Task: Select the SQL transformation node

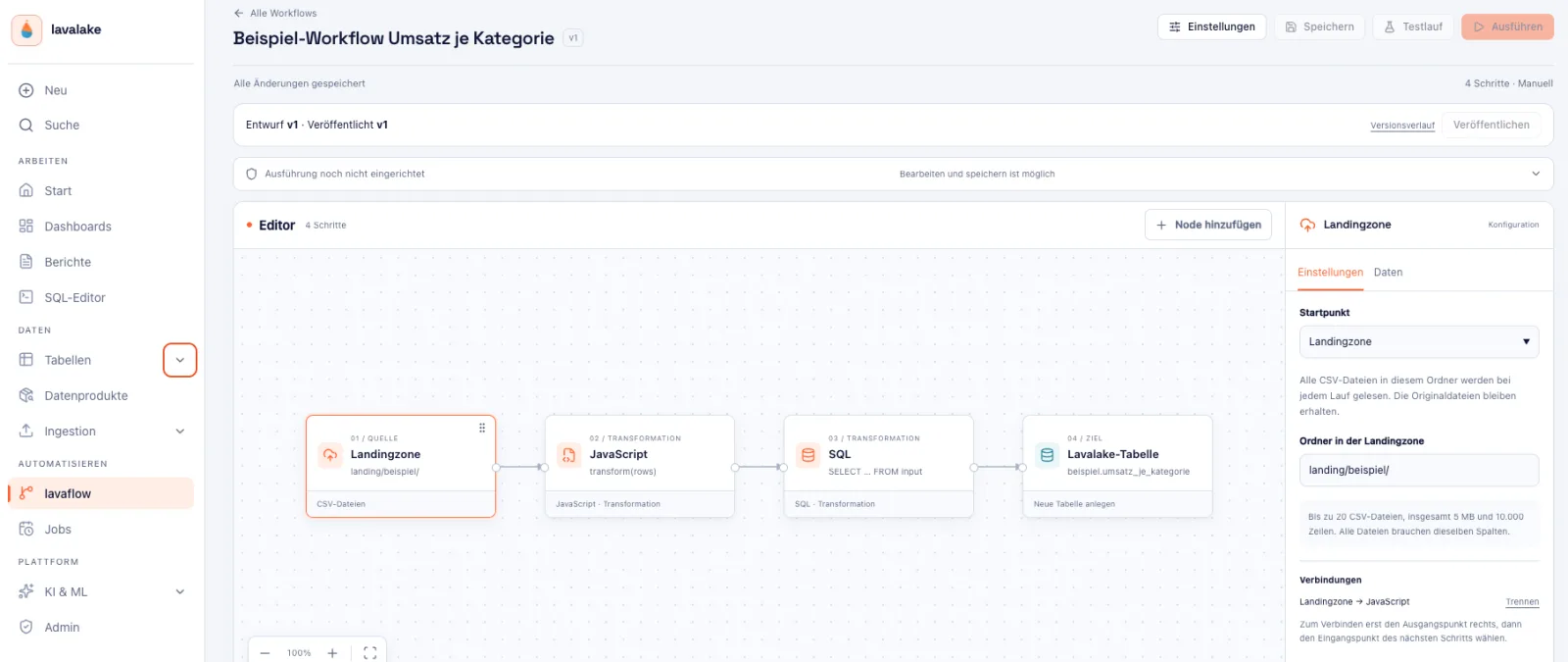Action: (x=878, y=467)
